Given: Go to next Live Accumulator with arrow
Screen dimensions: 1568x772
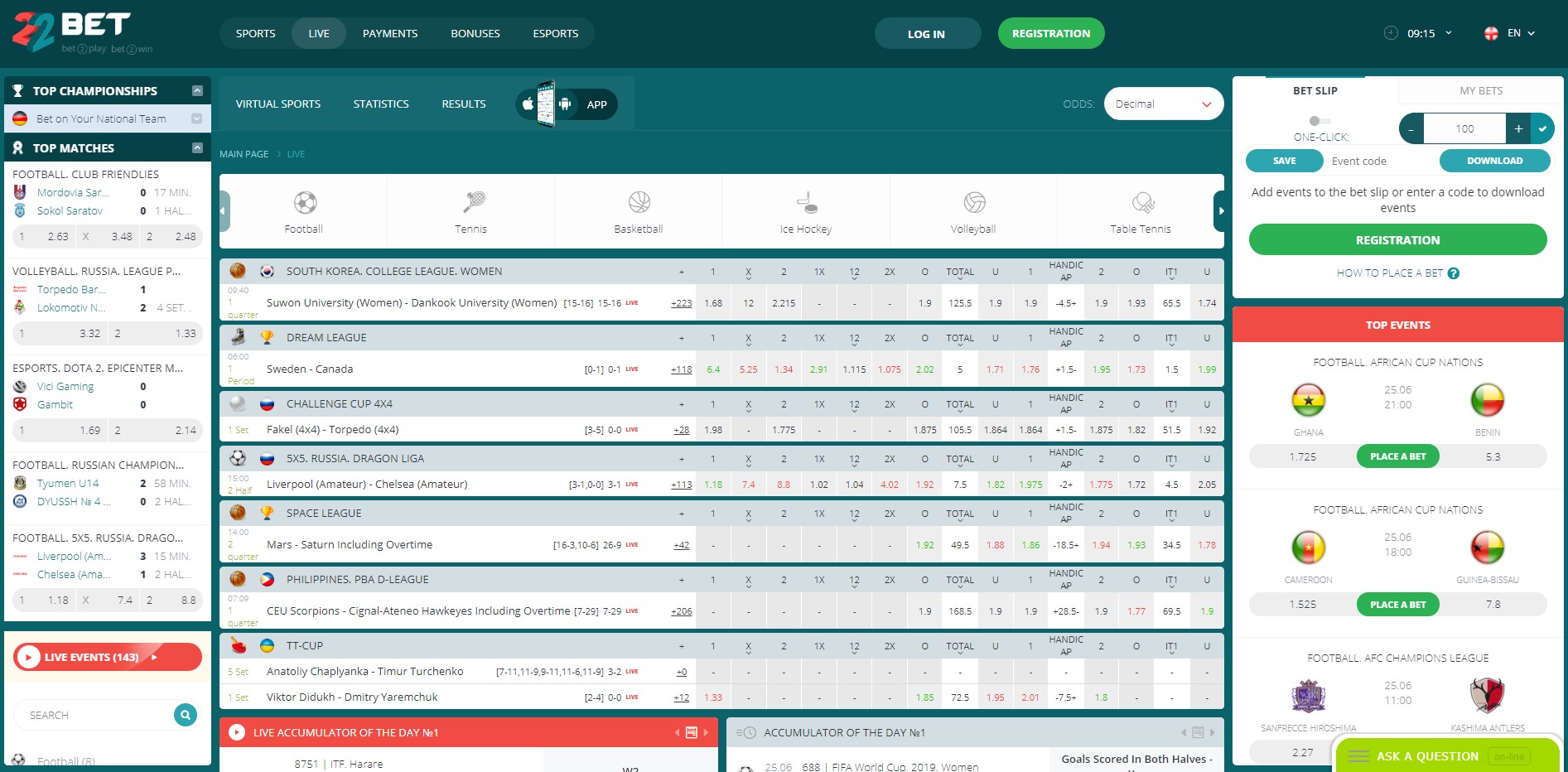Looking at the screenshot, I should tap(706, 733).
